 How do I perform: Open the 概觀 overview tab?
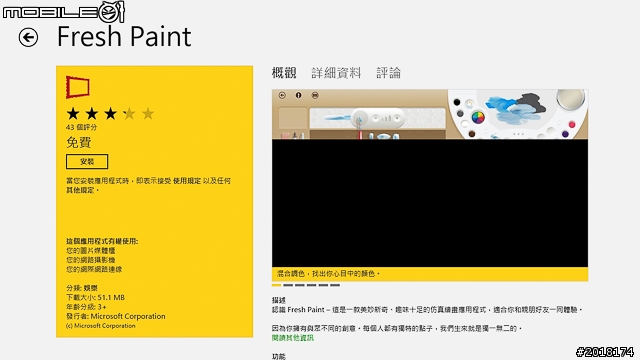tap(284, 73)
